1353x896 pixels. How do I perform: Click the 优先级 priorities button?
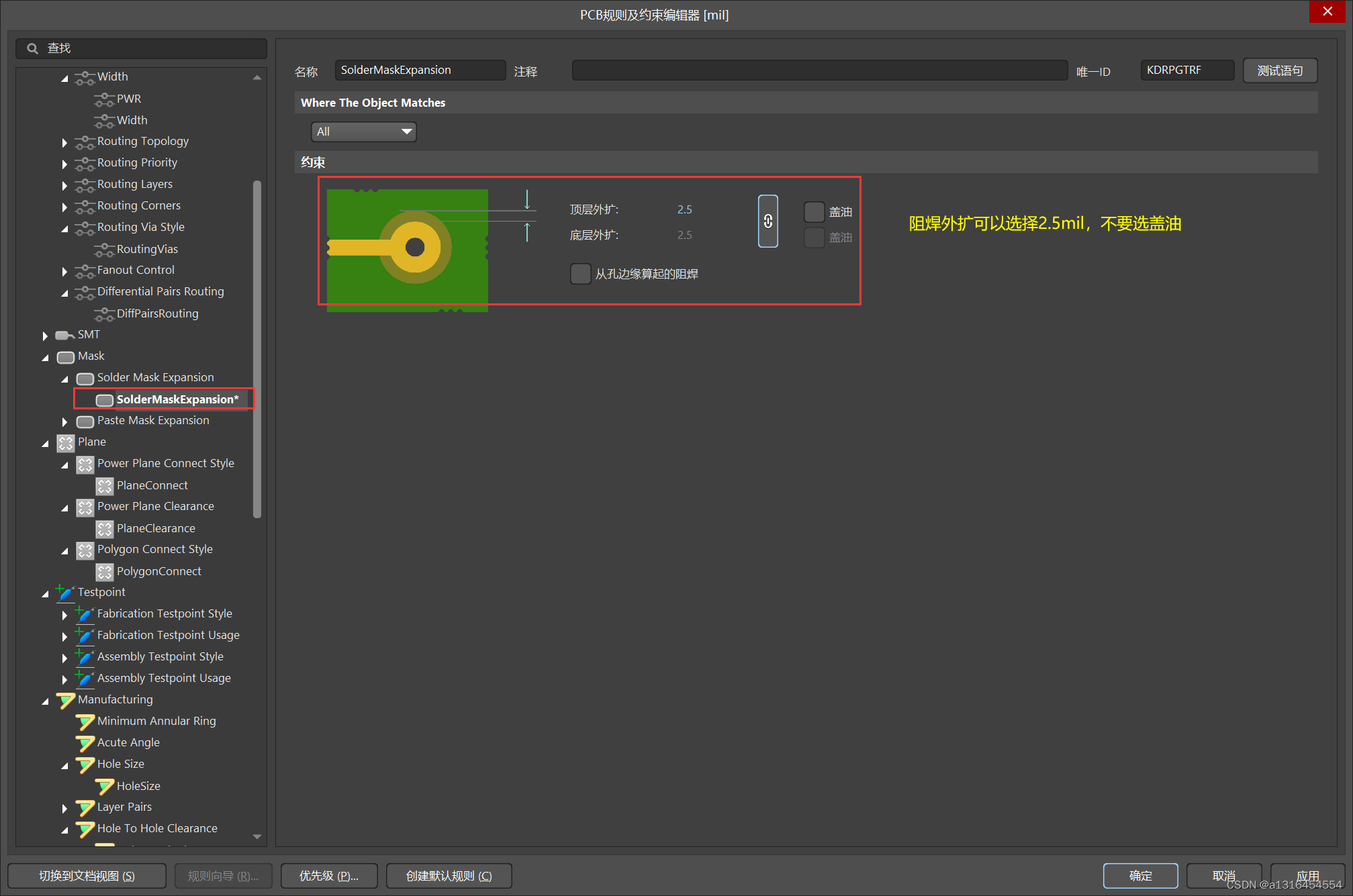(329, 876)
